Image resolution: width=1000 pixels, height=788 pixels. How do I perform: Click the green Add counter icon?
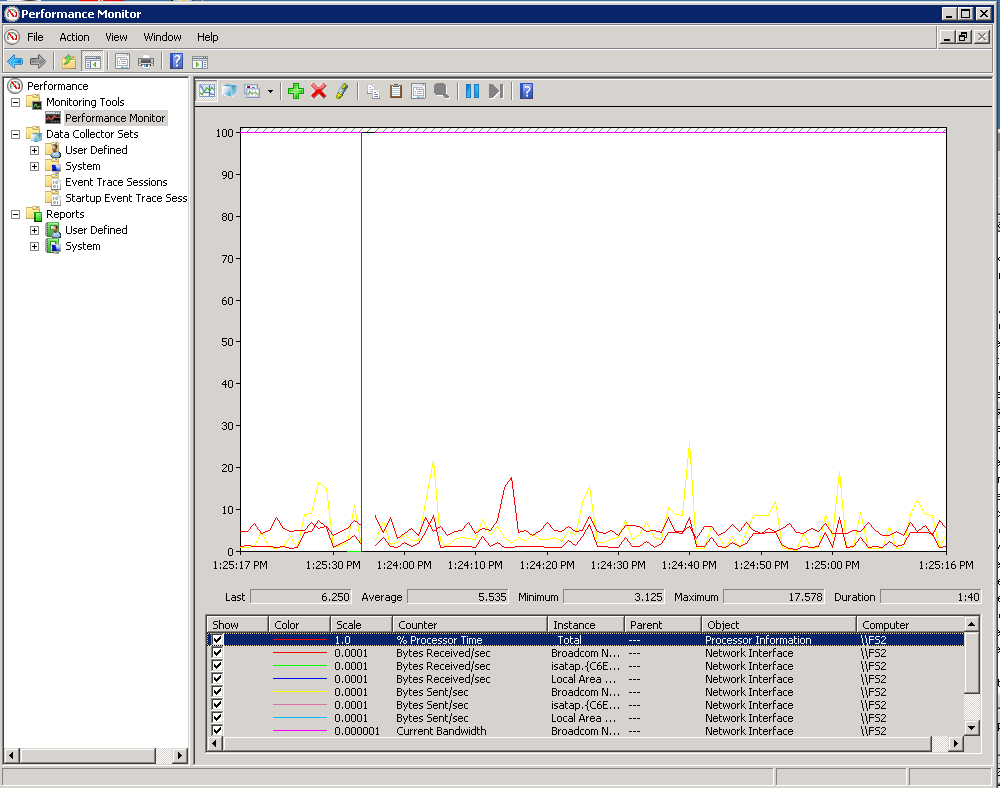pos(296,91)
